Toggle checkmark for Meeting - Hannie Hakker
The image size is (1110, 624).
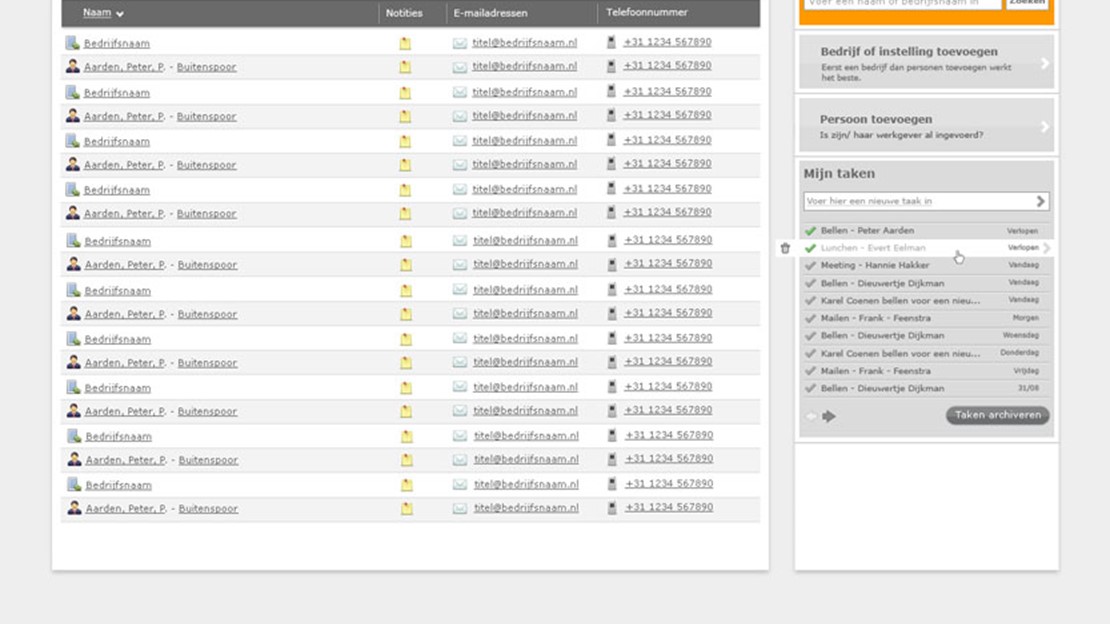[810, 266]
